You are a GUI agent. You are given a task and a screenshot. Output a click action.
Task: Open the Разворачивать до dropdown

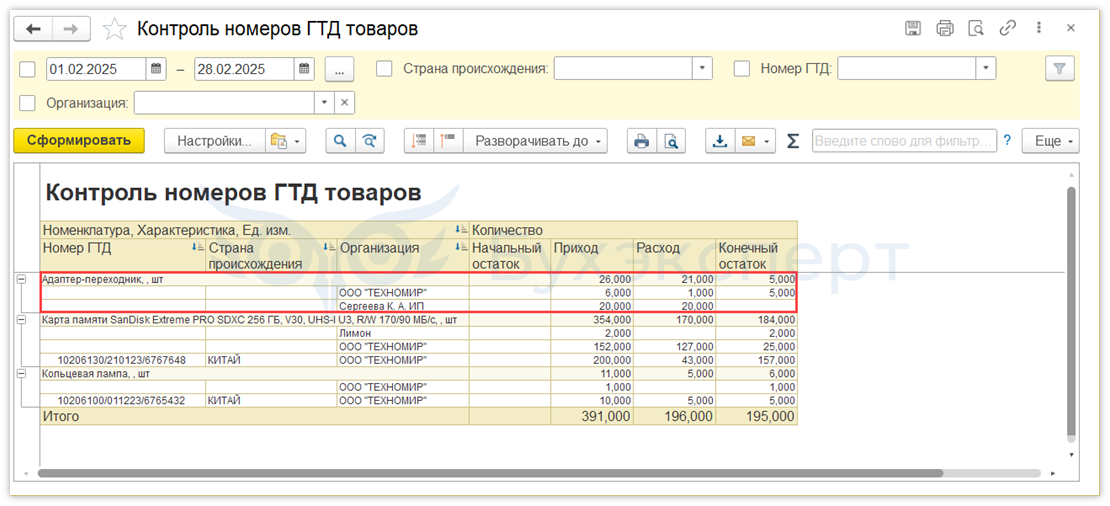(x=540, y=141)
